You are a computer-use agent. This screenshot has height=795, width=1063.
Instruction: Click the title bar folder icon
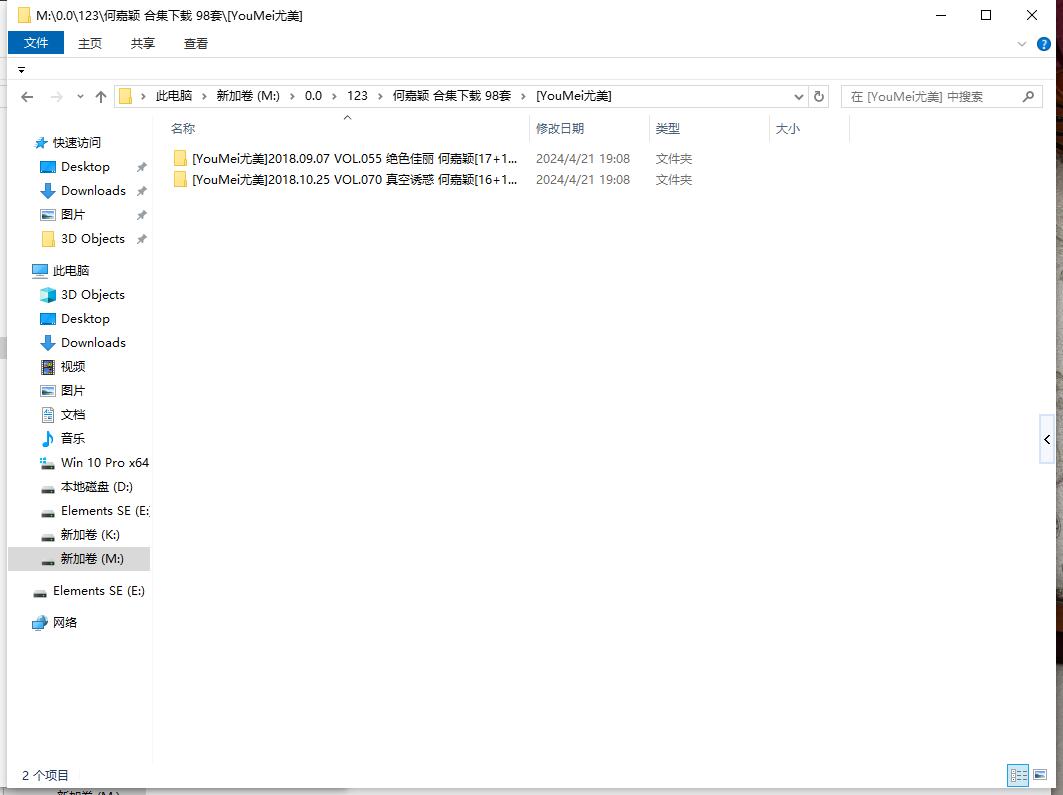pos(24,15)
